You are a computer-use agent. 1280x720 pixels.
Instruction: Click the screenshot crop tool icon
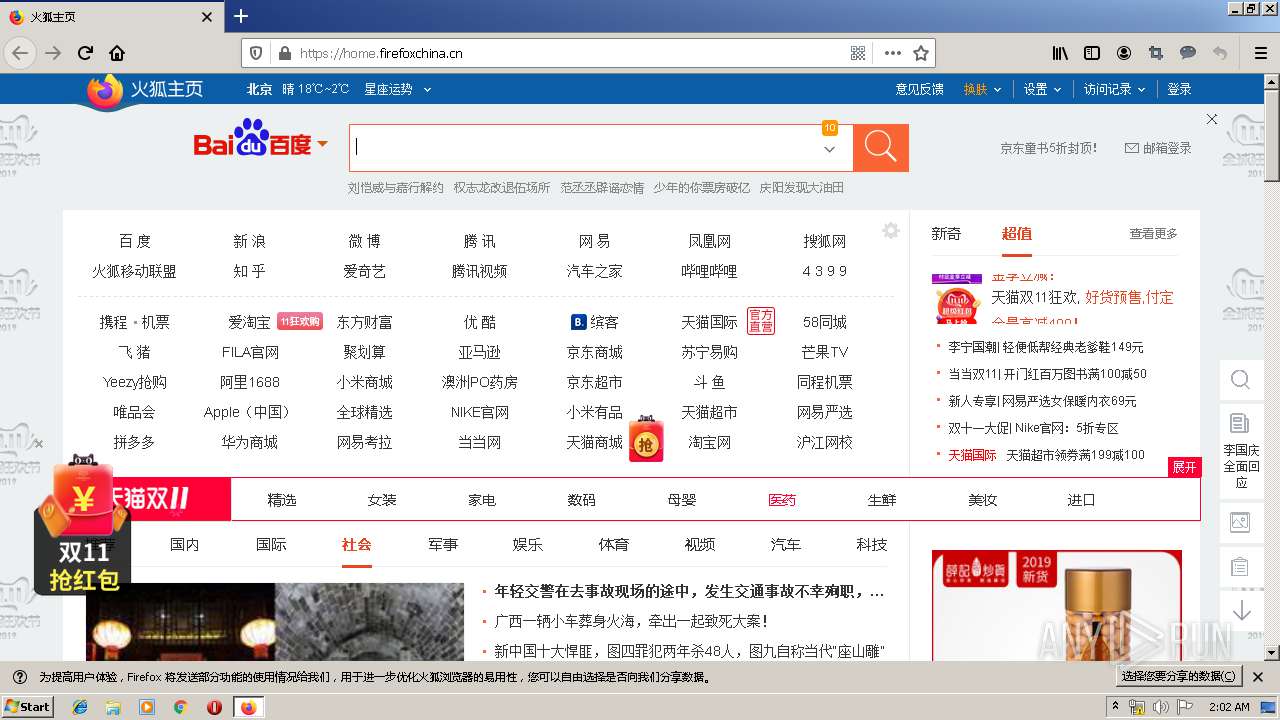click(1156, 53)
